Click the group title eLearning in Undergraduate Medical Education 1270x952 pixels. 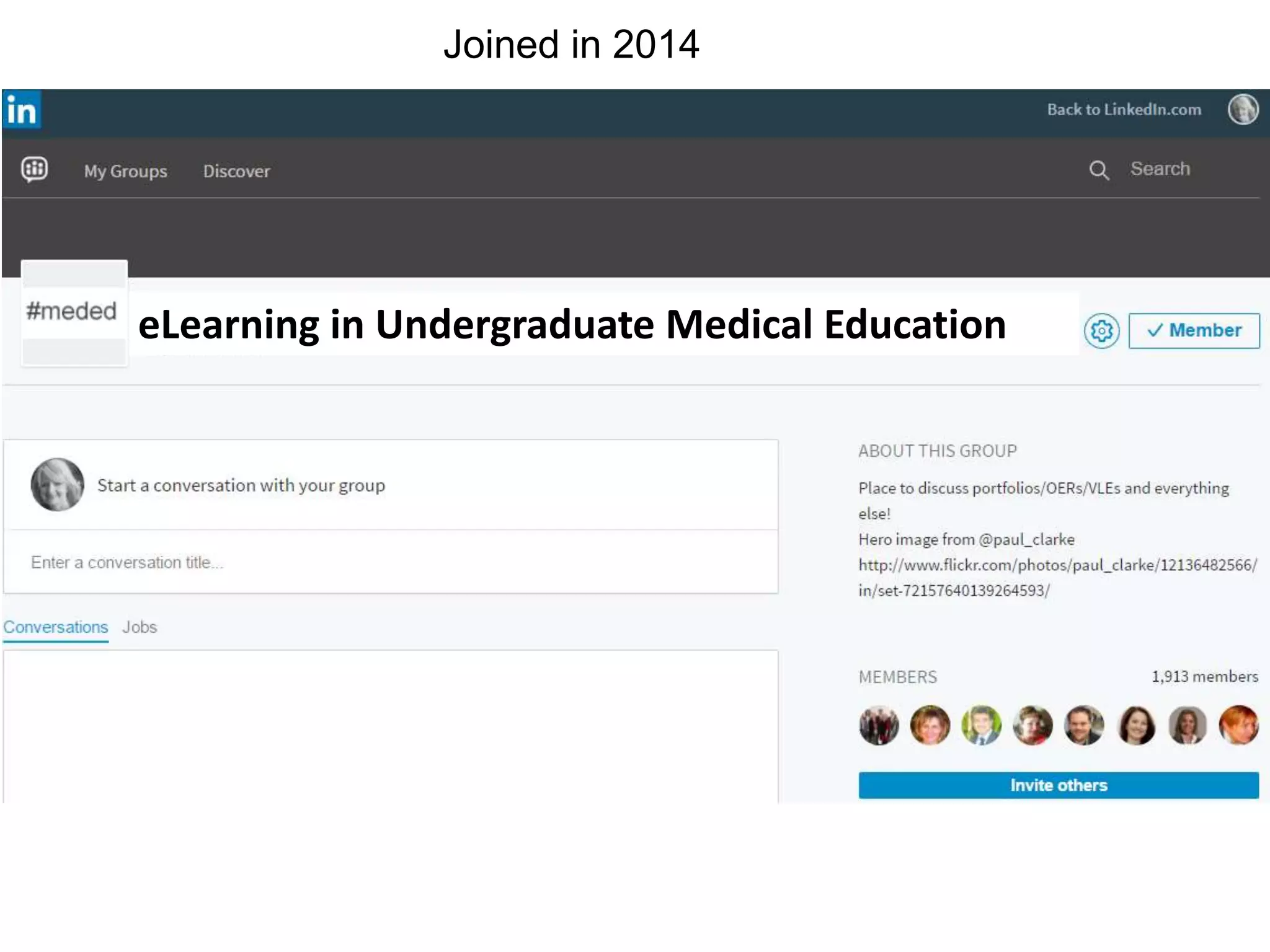point(572,324)
